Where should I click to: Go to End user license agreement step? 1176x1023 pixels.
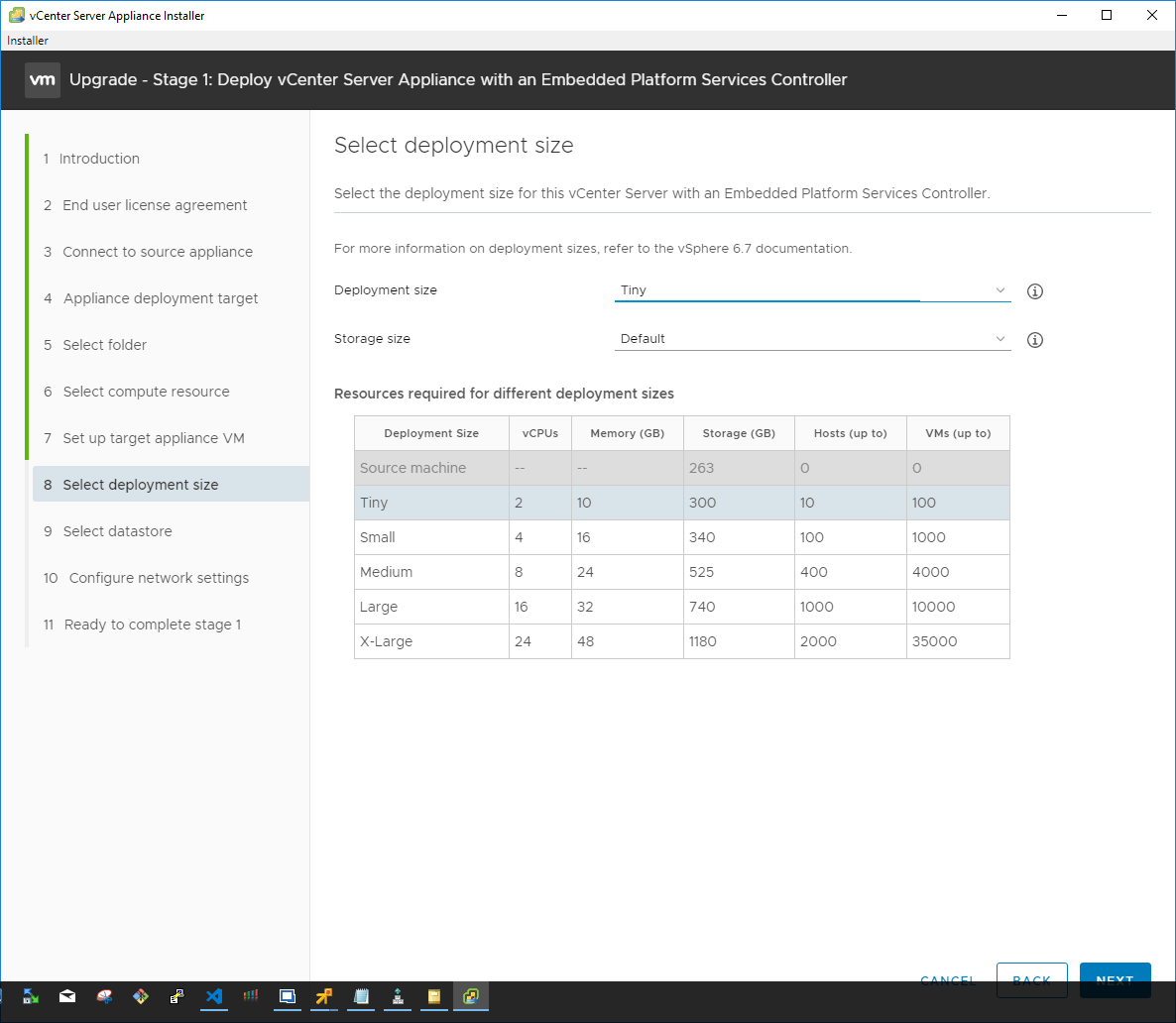tap(145, 205)
